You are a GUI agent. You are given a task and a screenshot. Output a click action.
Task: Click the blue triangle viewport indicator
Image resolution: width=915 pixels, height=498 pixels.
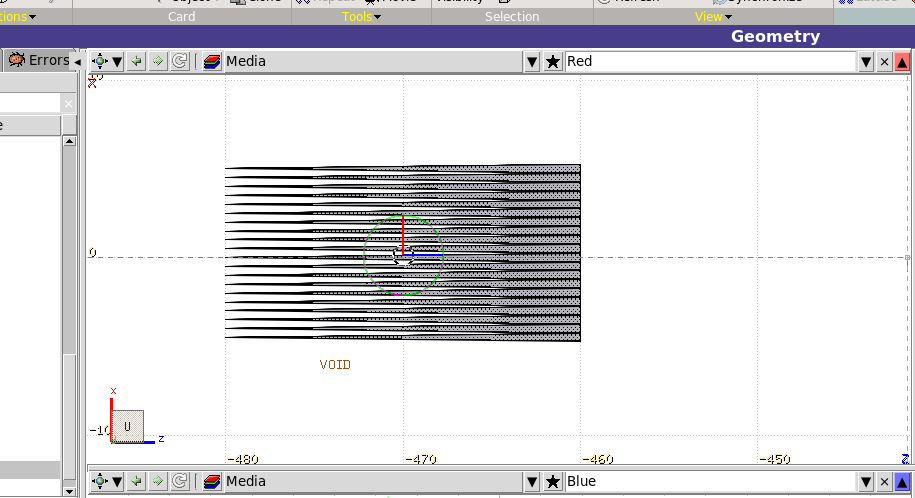pyautogui.click(x=902, y=482)
